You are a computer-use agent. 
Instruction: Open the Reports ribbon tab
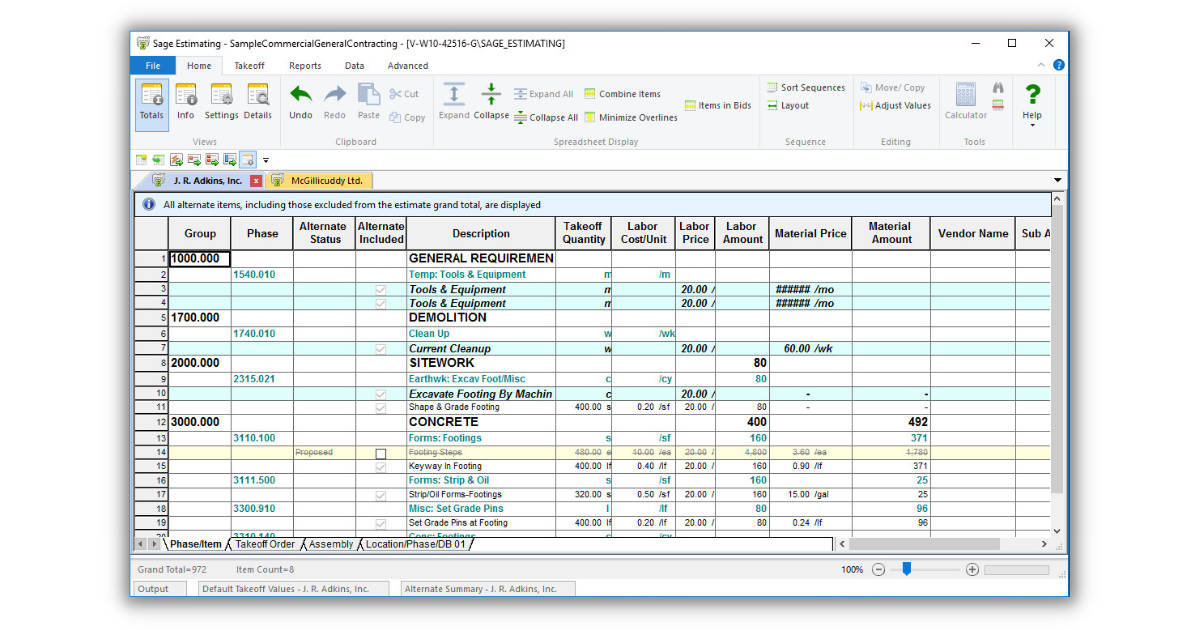[x=305, y=65]
